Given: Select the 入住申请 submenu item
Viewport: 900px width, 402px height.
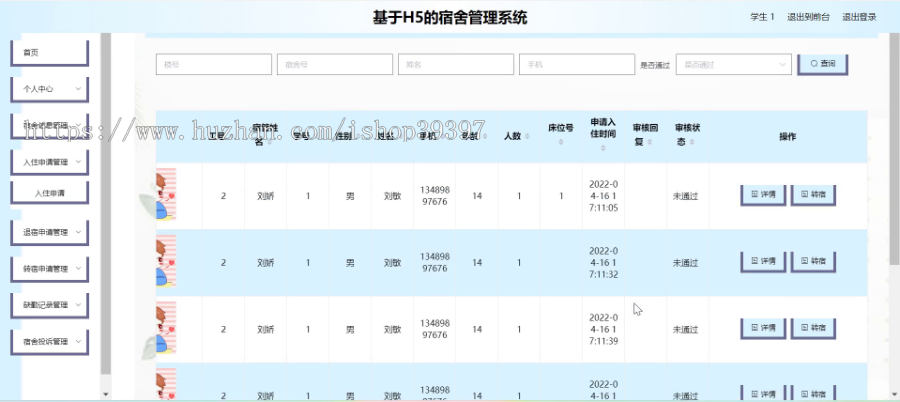Looking at the screenshot, I should pos(49,193).
